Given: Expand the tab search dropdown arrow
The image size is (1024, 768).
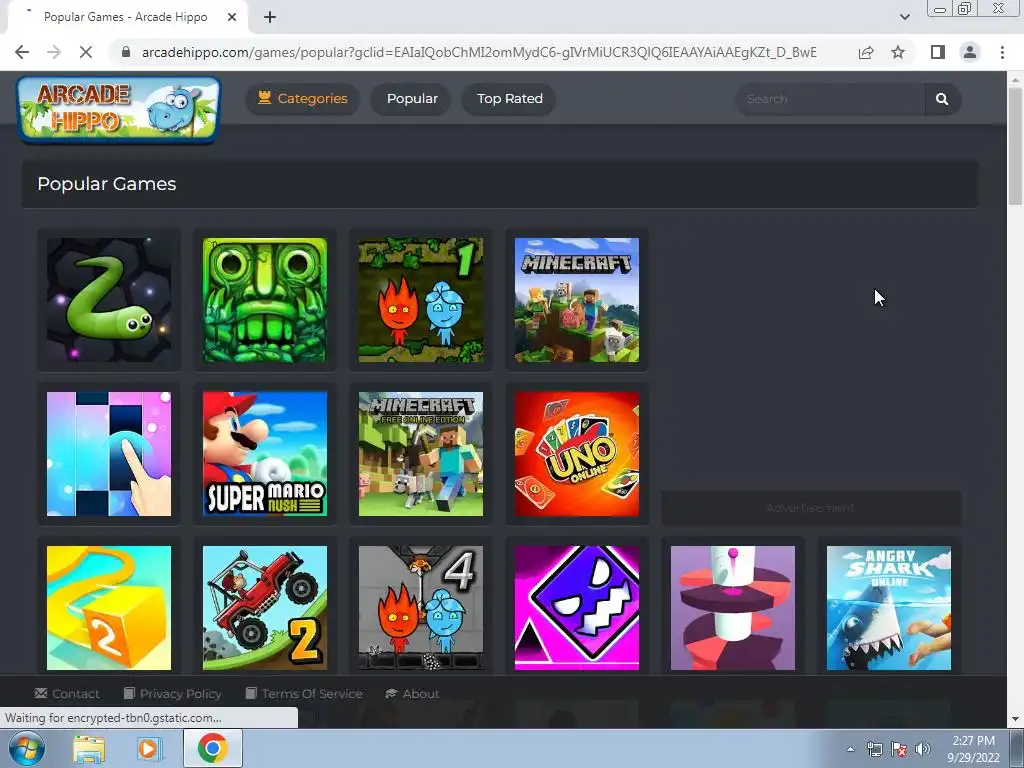Looking at the screenshot, I should 904,17.
